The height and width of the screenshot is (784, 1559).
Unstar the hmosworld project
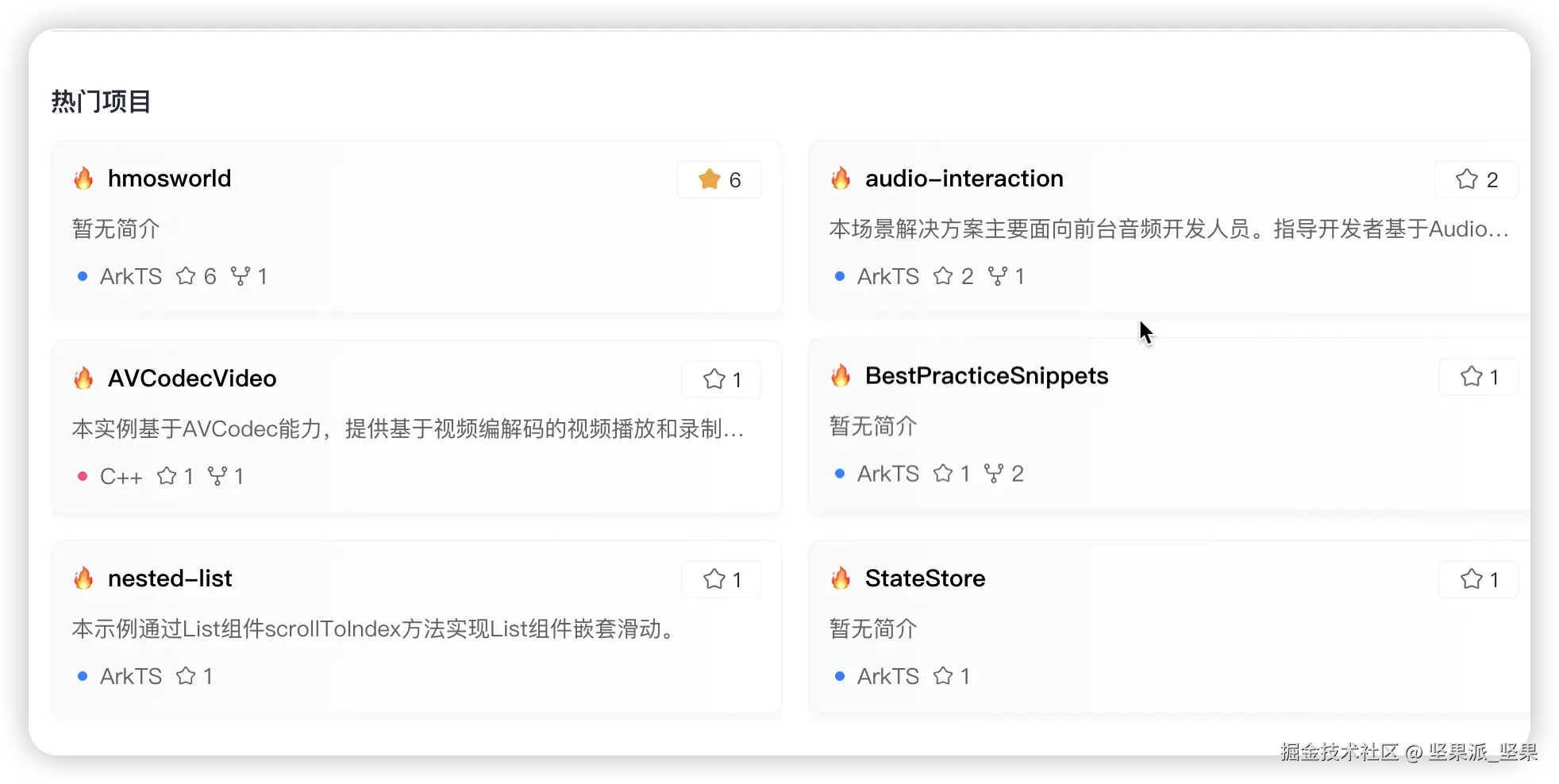(718, 180)
